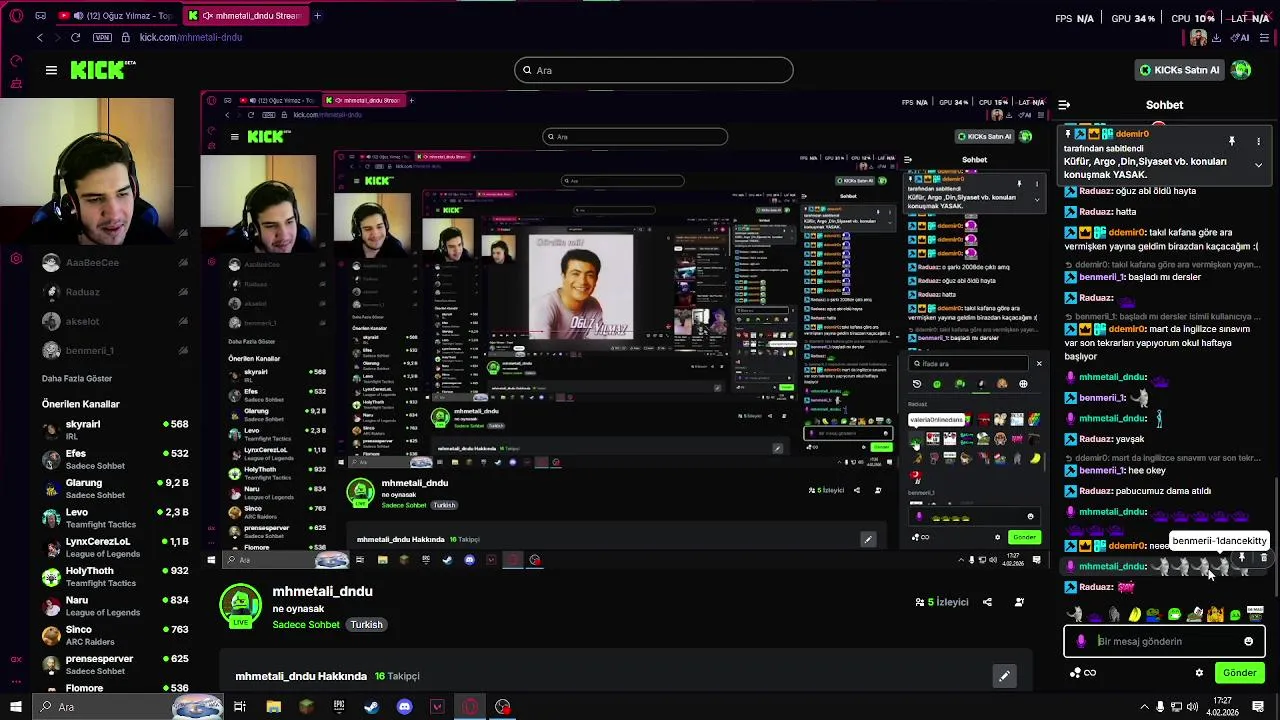
Task: Click the Kick search field
Action: (654, 70)
